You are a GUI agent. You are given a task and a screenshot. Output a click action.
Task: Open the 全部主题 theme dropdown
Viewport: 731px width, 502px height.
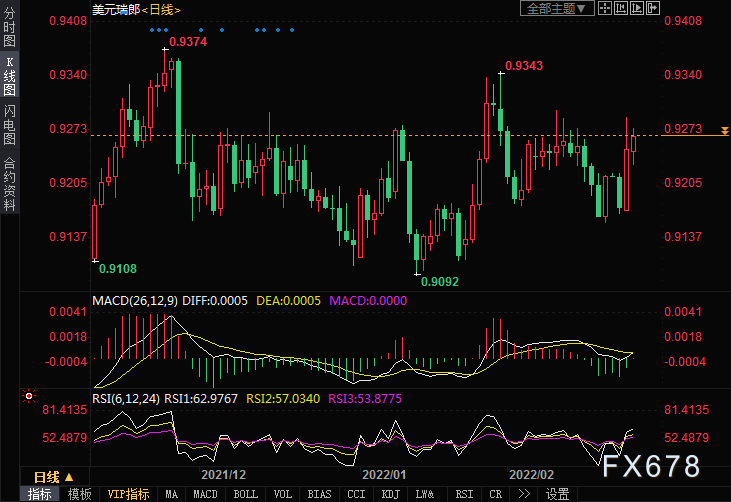click(556, 9)
